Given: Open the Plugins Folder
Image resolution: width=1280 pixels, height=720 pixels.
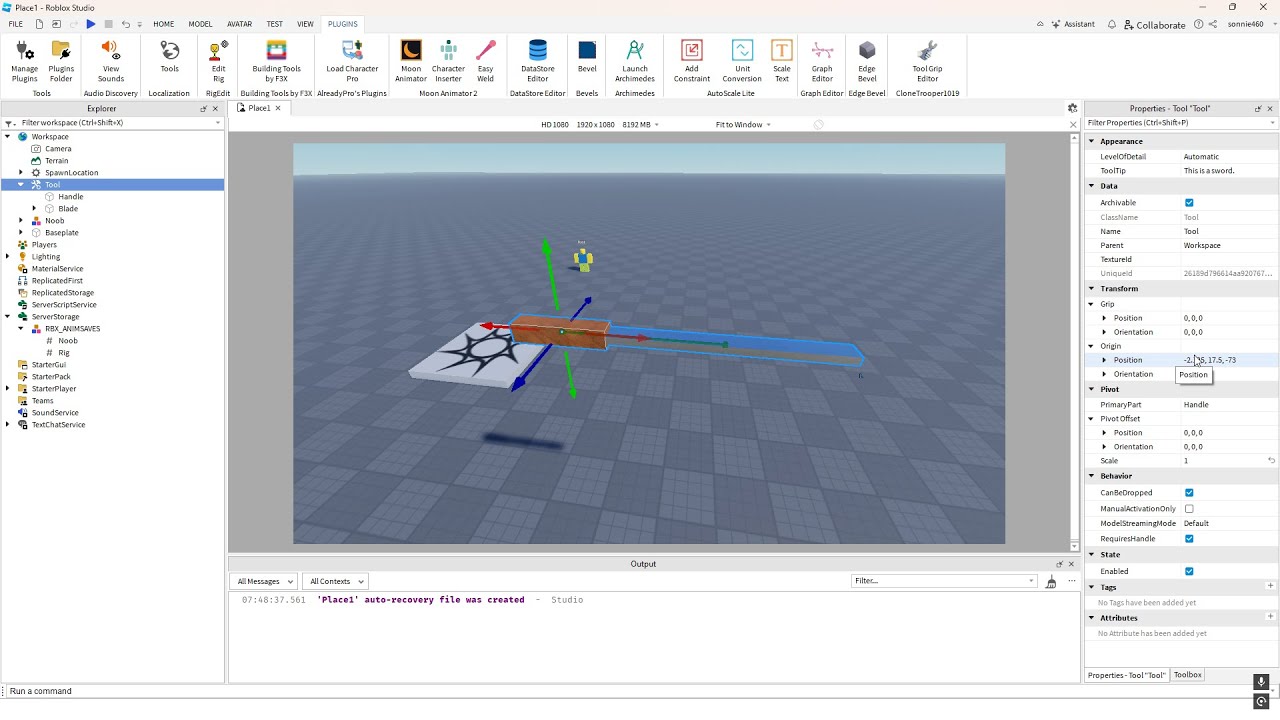Looking at the screenshot, I should tap(61, 62).
